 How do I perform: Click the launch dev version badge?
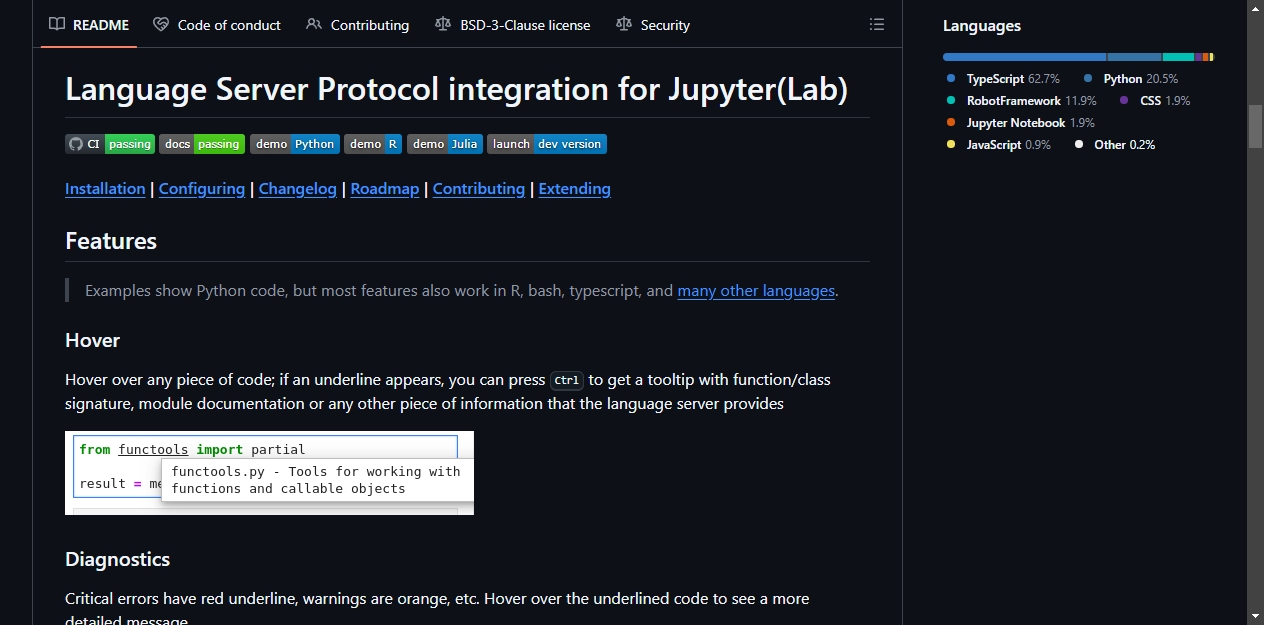click(x=547, y=144)
